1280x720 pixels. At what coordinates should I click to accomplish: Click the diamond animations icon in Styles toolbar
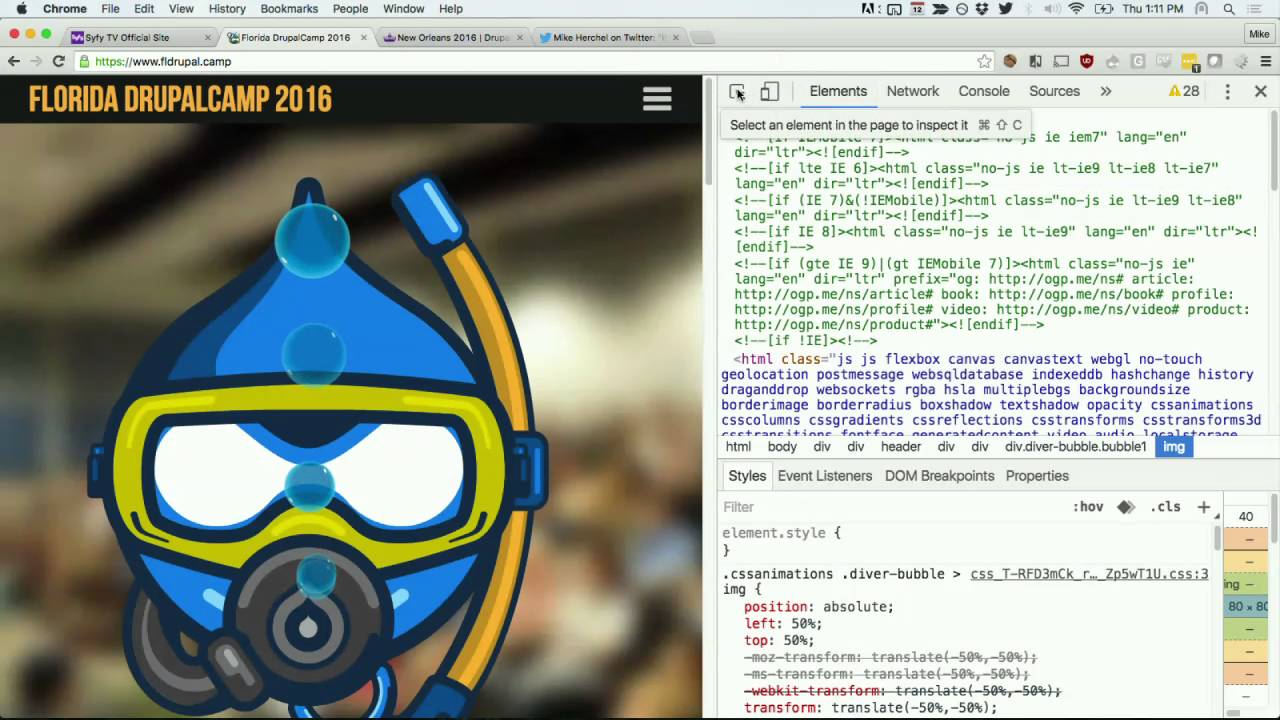(x=1126, y=507)
